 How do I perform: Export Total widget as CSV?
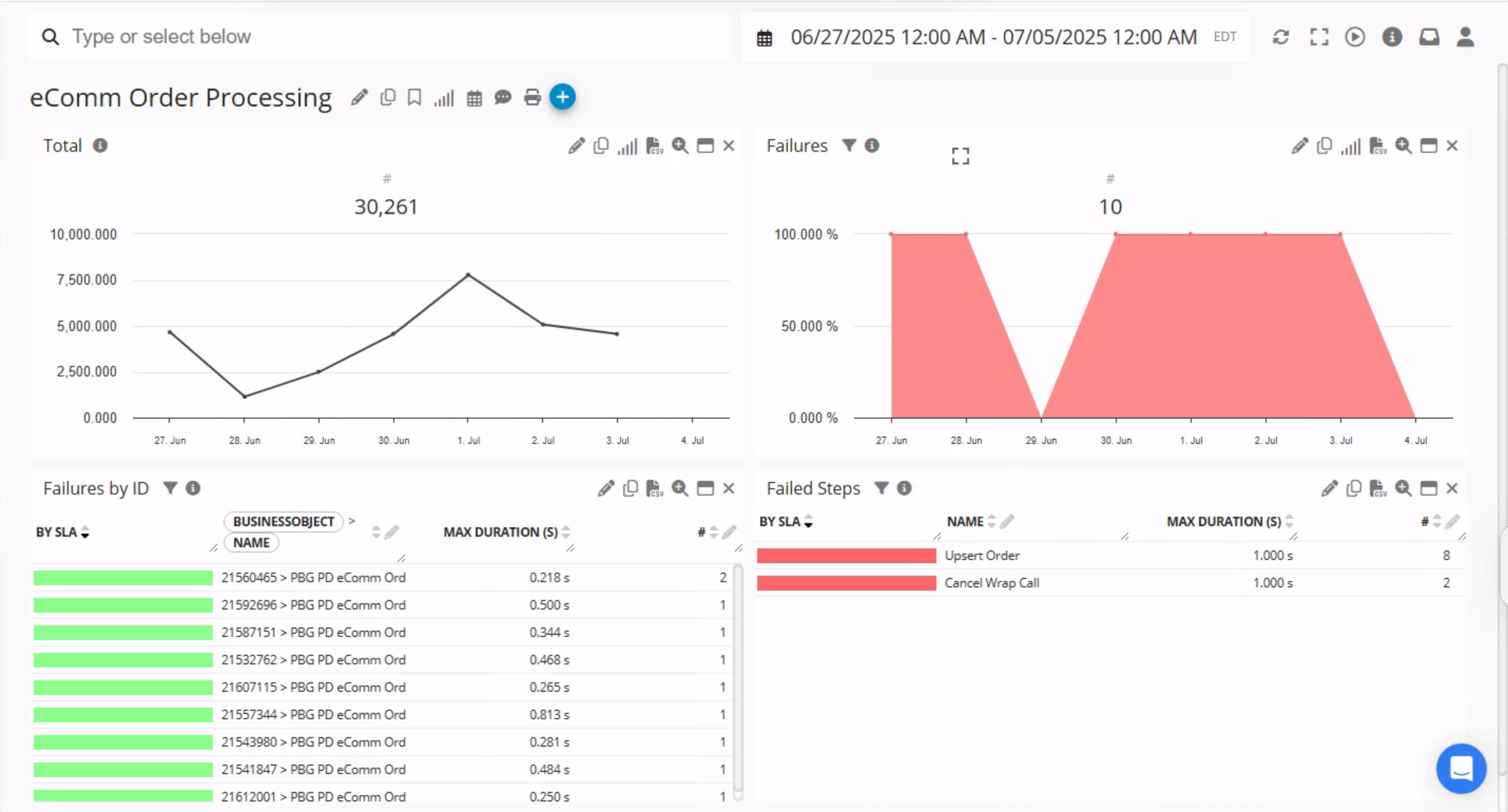coord(654,146)
